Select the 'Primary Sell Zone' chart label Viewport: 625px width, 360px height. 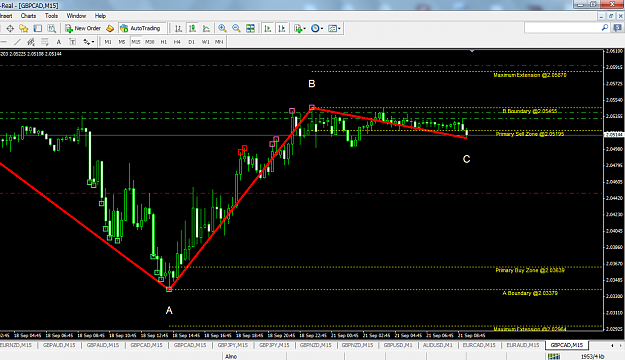tap(530, 134)
